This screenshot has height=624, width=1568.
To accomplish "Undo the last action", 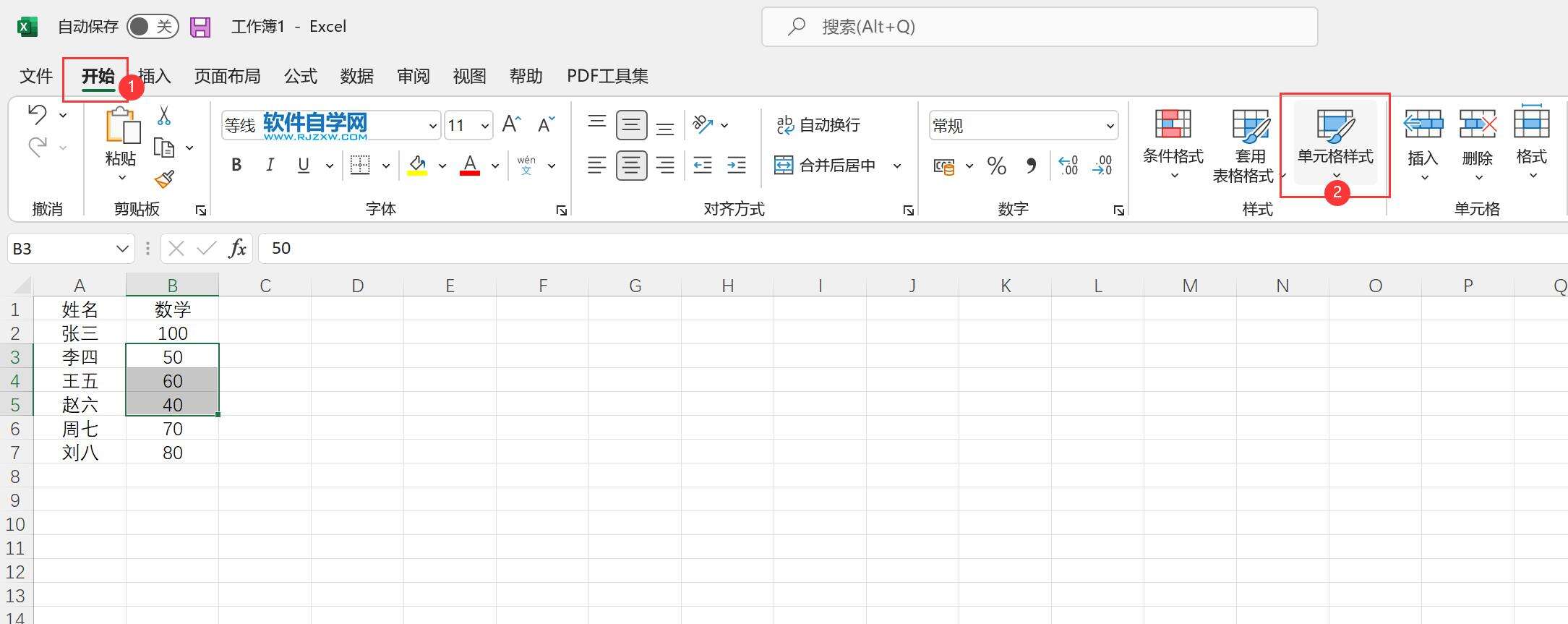I will [38, 114].
